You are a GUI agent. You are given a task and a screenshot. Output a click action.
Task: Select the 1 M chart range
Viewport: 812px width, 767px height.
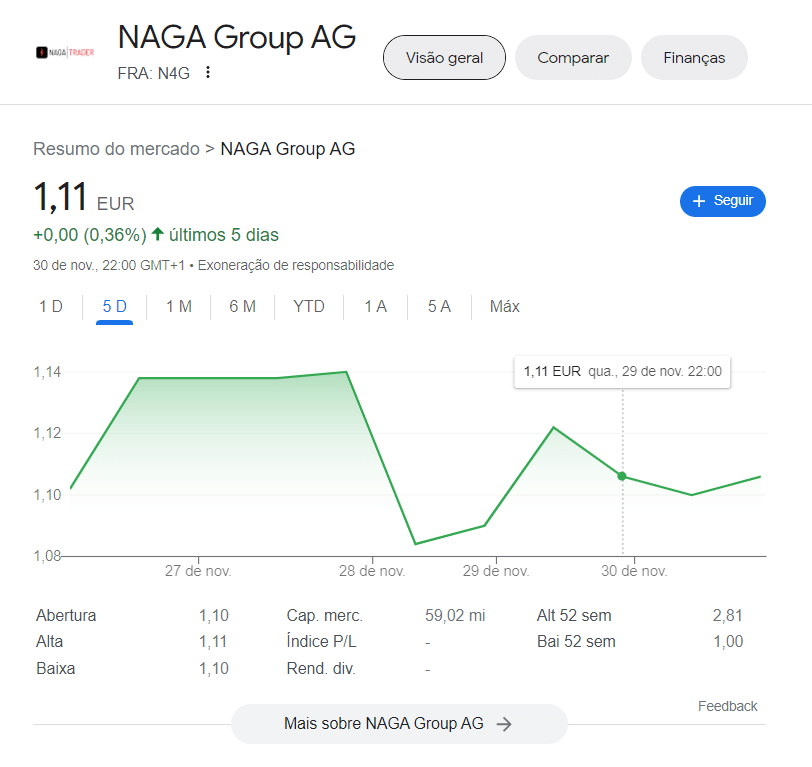[x=179, y=307]
